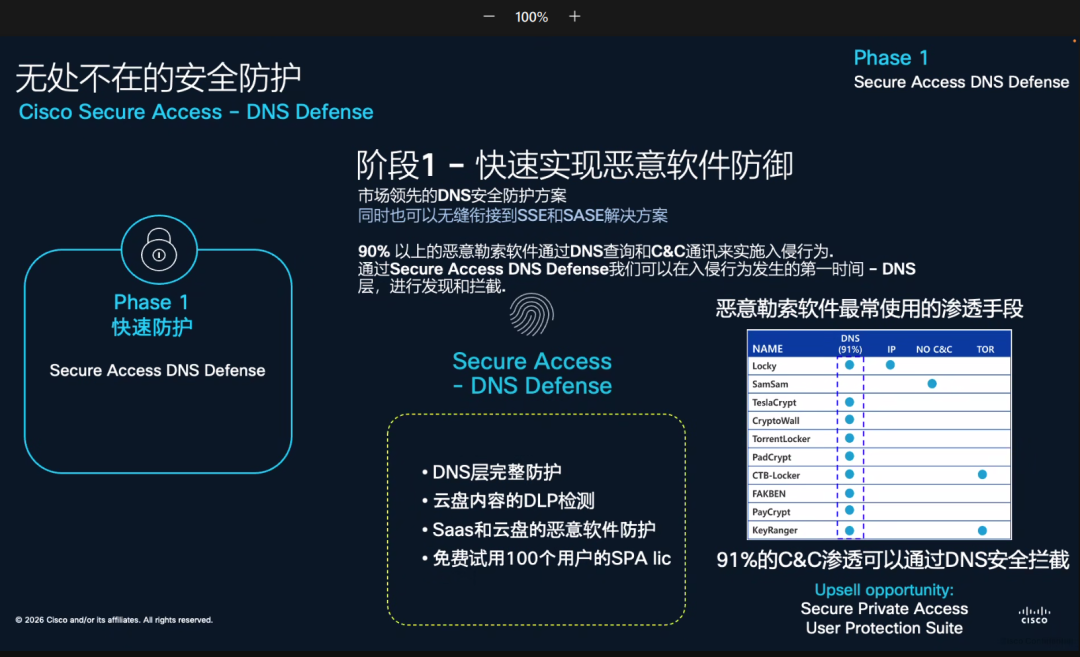Click the PadCrypt DNS column dot
1080x657 pixels.
point(849,456)
